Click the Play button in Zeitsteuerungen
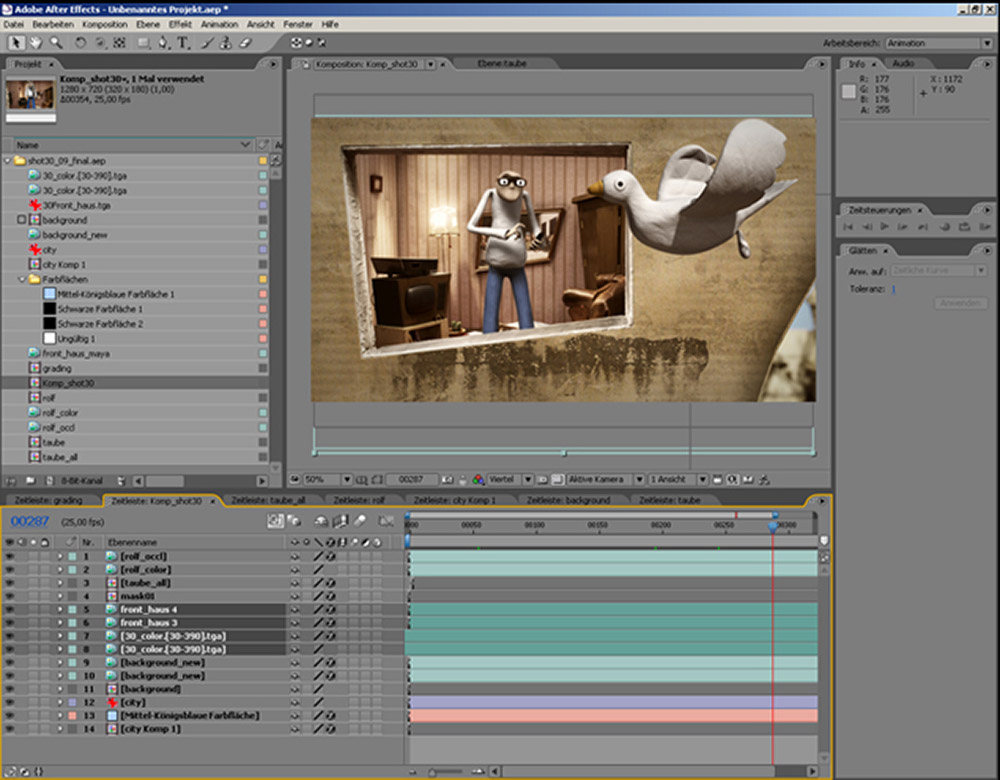The height and width of the screenshot is (780, 1000). click(885, 227)
